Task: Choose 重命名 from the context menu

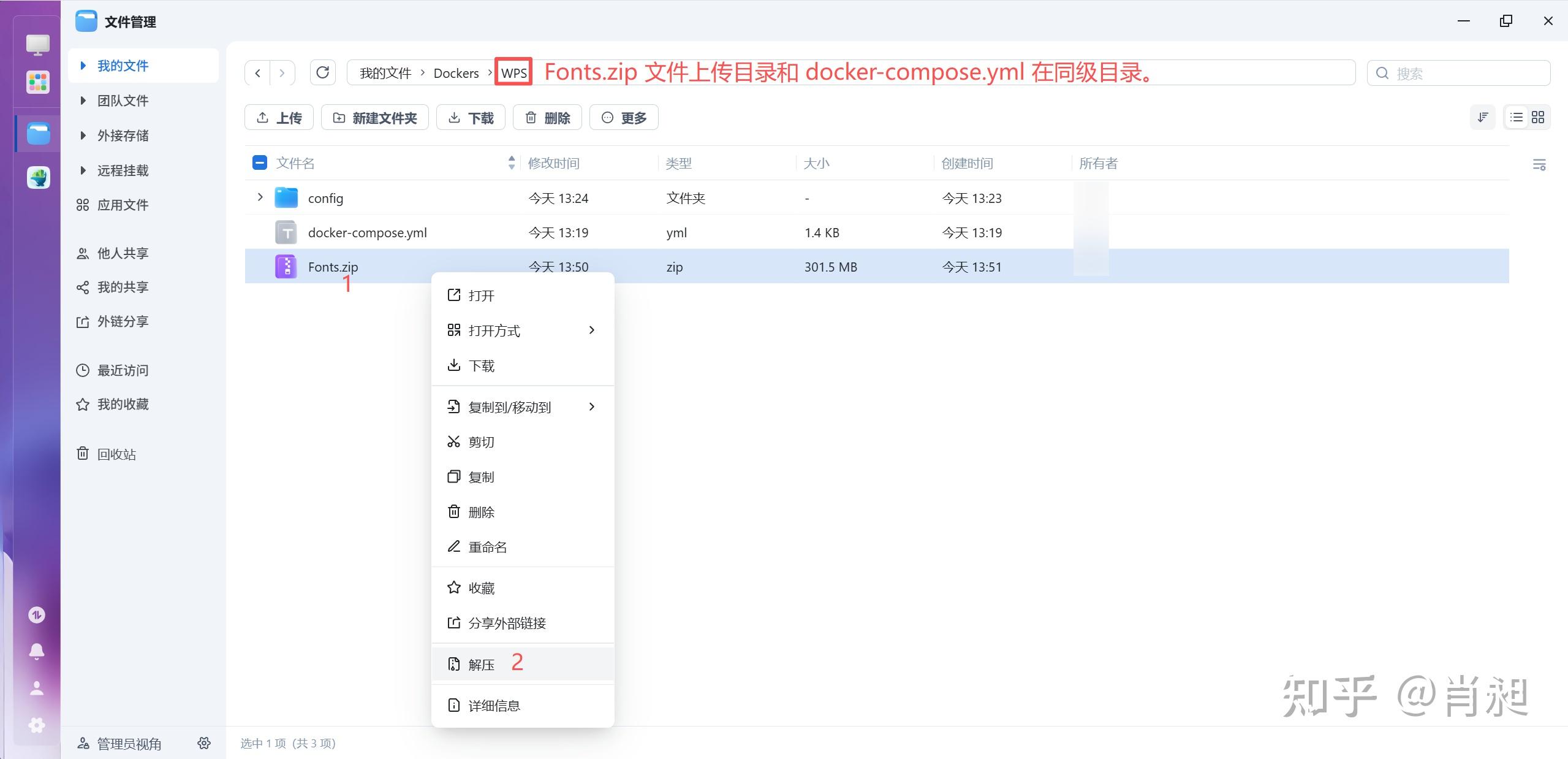Action: 487,547
